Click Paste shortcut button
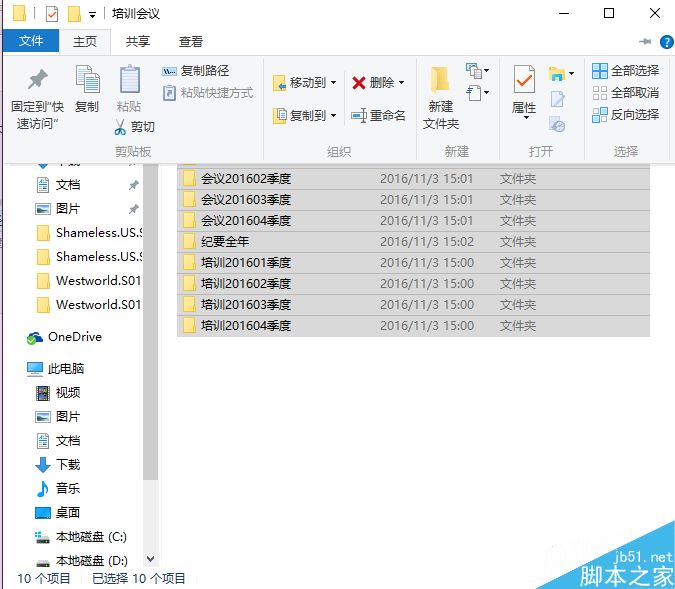The height and width of the screenshot is (589, 675). point(208,93)
